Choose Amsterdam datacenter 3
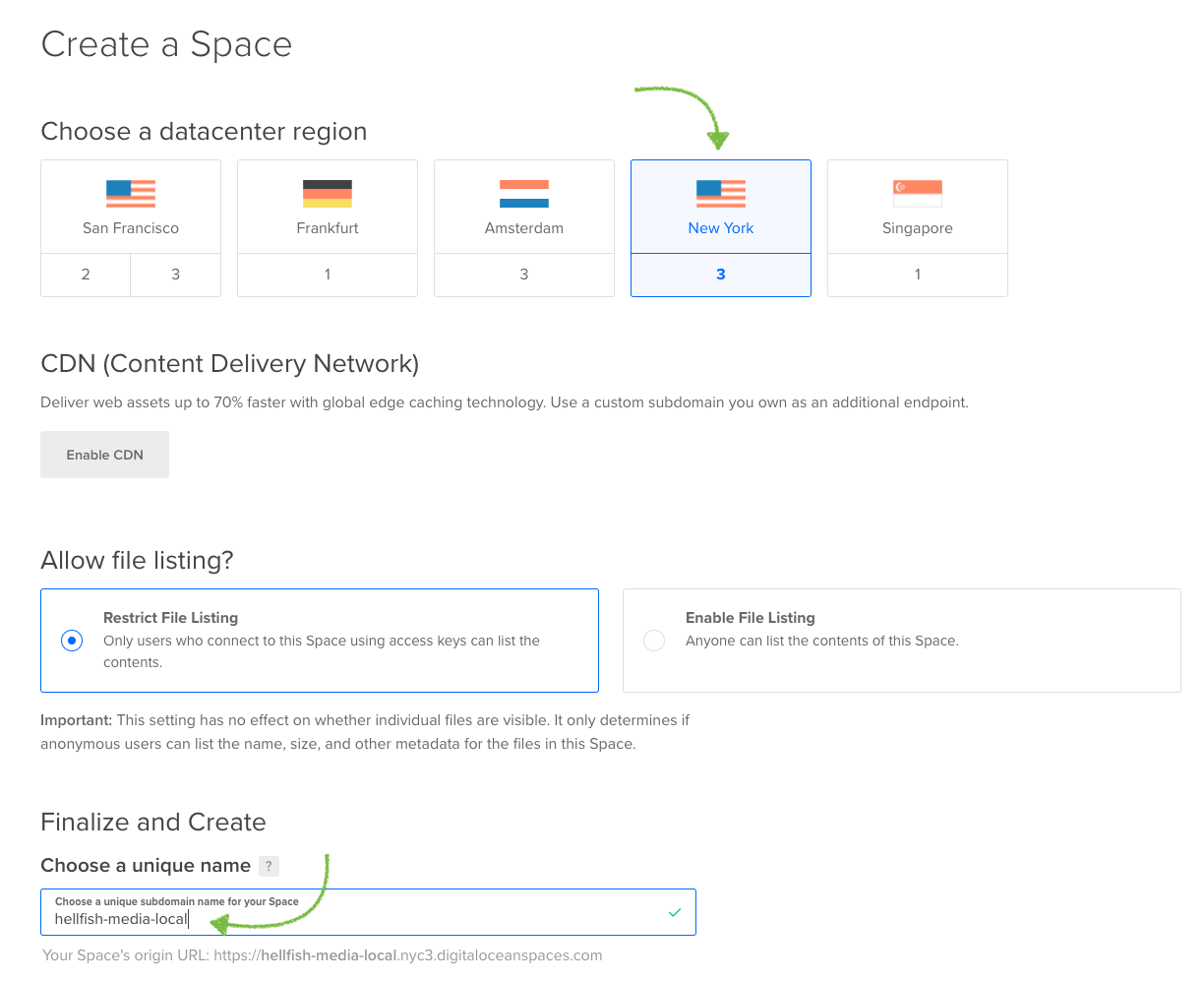1204x981 pixels. (x=524, y=275)
